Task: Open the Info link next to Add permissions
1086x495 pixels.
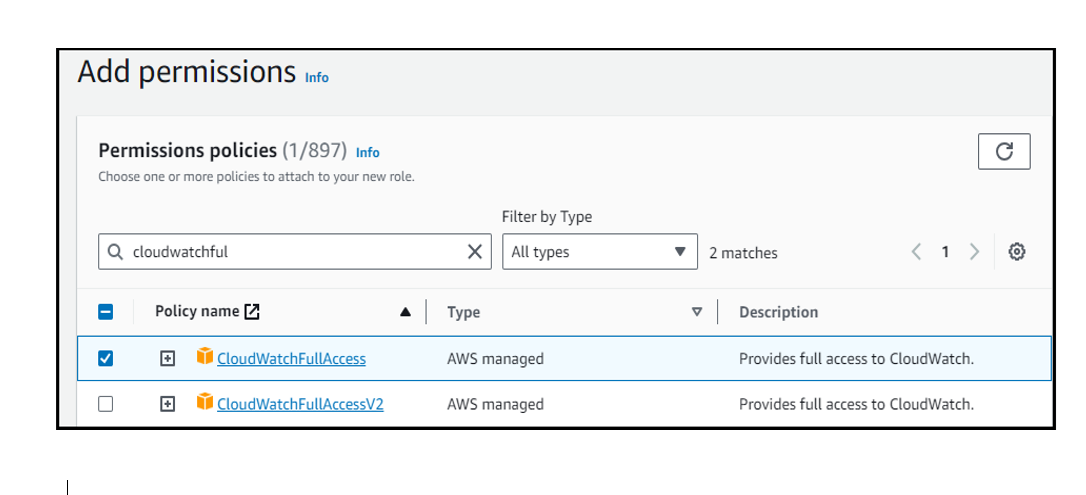Action: click(x=317, y=77)
